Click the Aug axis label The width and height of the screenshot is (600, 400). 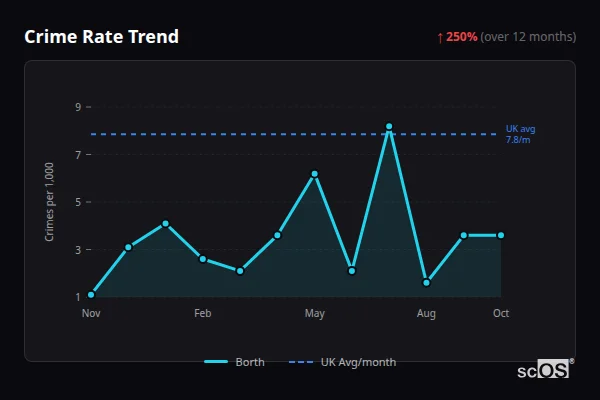coord(426,314)
